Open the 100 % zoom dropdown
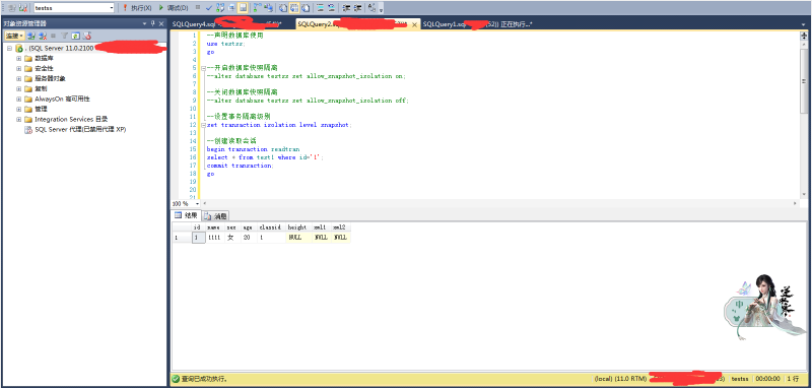 (197, 204)
